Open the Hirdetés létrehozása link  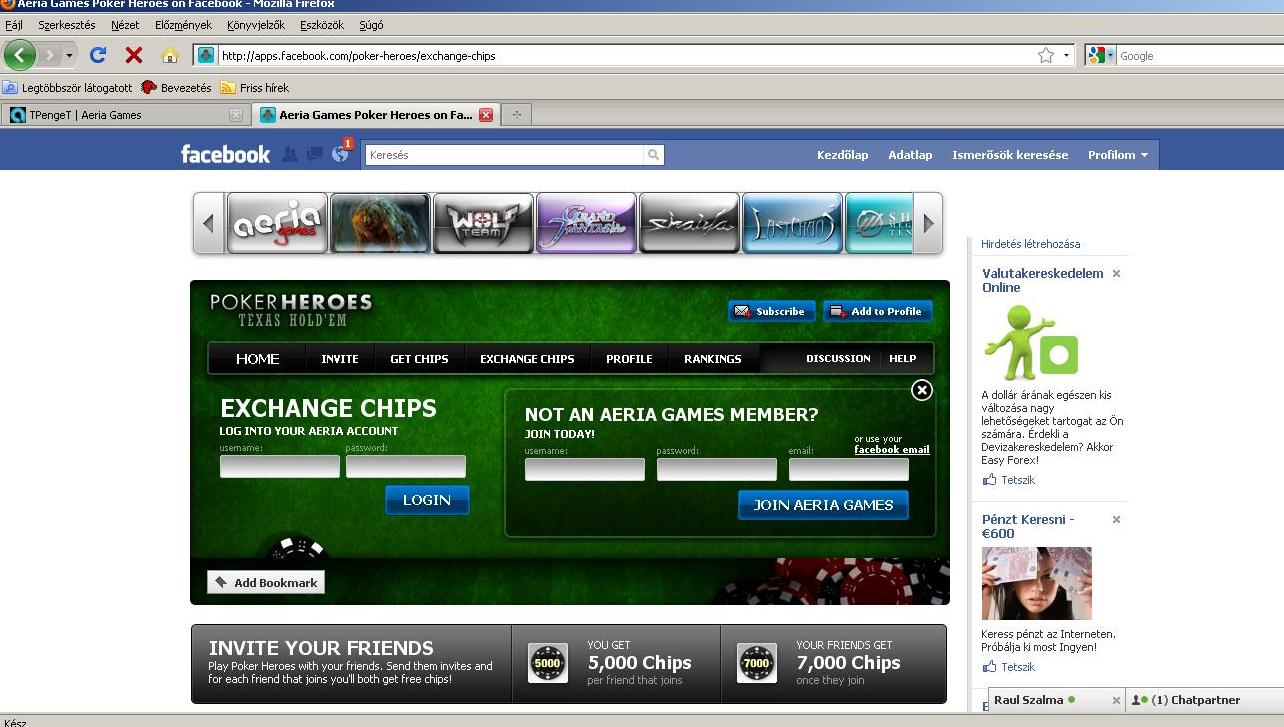pyautogui.click(x=1030, y=244)
